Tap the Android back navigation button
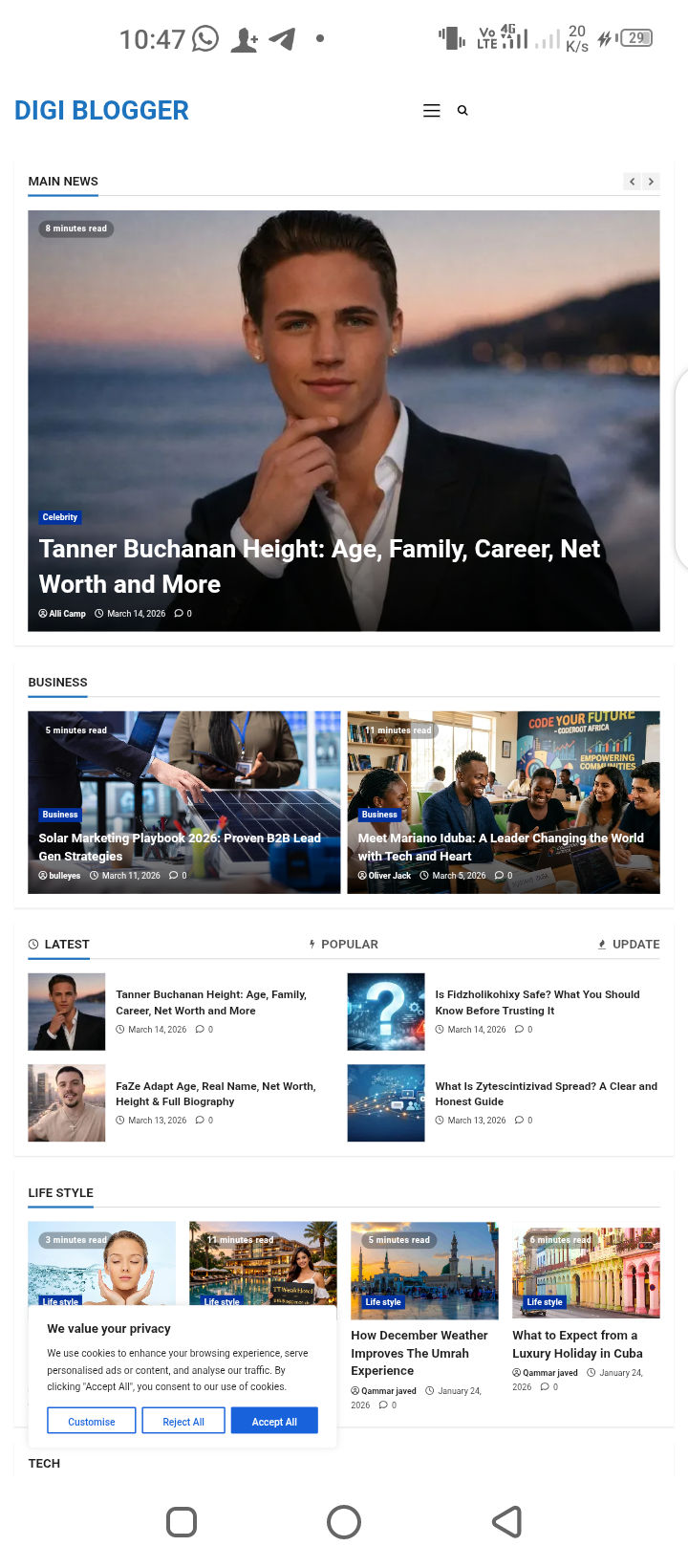The width and height of the screenshot is (688, 1568). click(x=506, y=1521)
